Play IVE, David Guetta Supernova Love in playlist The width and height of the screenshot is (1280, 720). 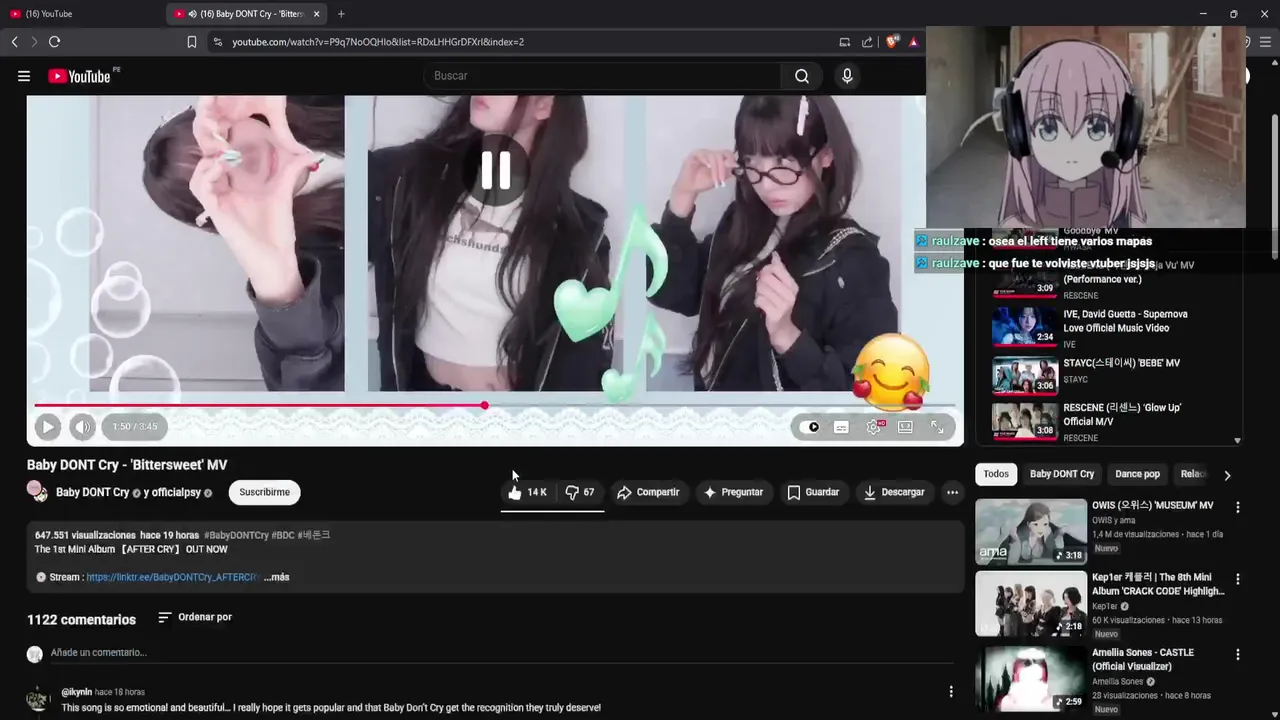click(x=1107, y=328)
